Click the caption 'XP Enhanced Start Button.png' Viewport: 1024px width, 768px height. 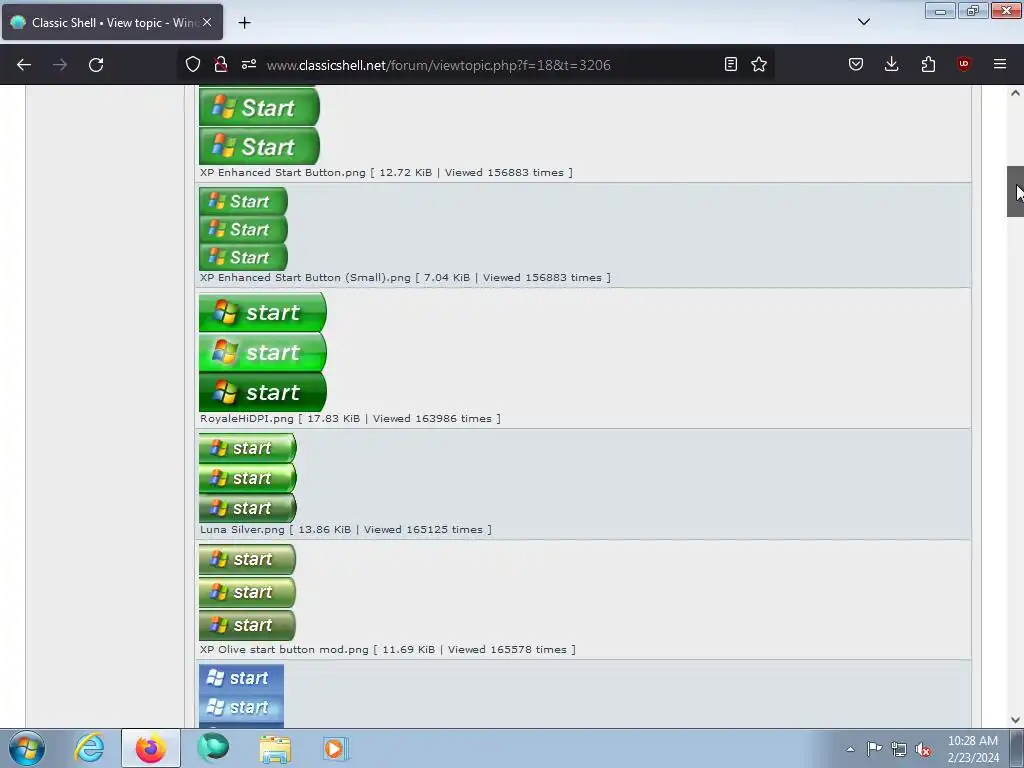(283, 172)
